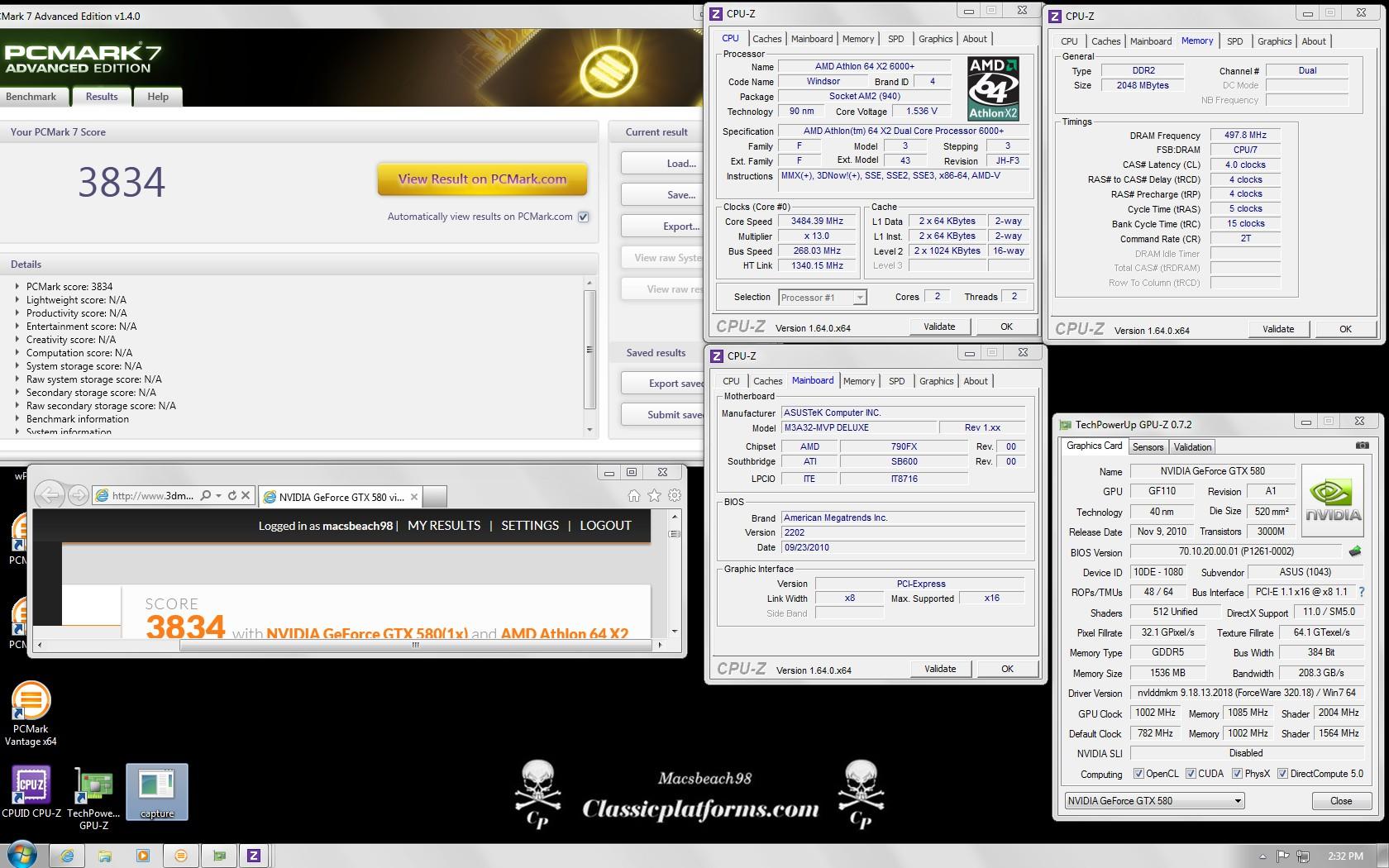Click the Export... button in Current result

pos(663,227)
